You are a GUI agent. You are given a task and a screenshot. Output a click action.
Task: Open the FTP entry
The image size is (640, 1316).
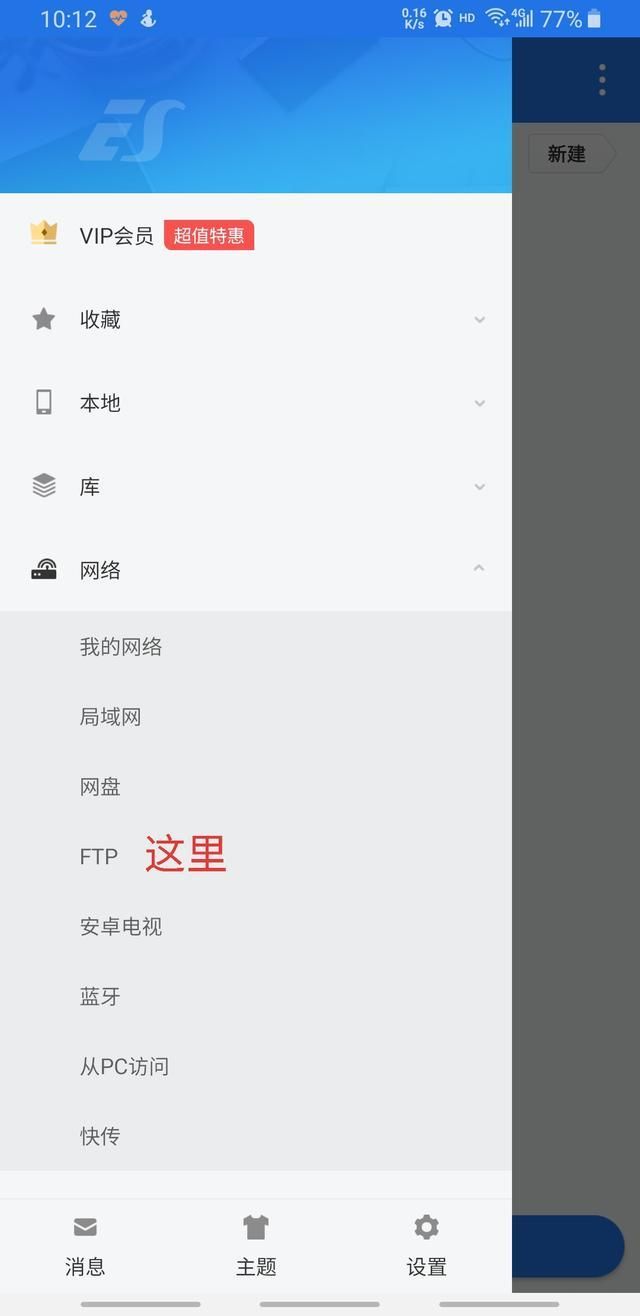pyautogui.click(x=99, y=857)
